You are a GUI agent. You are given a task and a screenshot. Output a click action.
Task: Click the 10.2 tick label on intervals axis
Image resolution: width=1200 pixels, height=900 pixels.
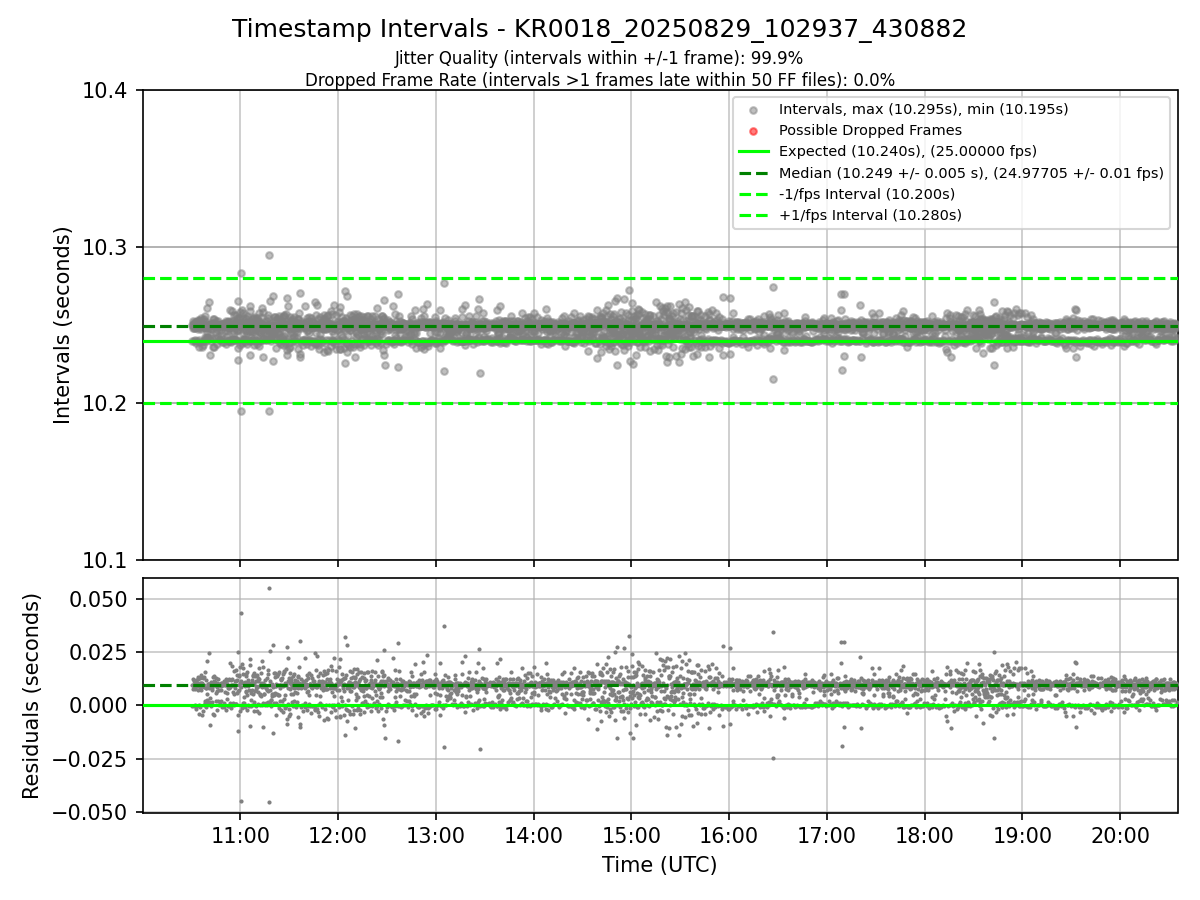point(105,404)
